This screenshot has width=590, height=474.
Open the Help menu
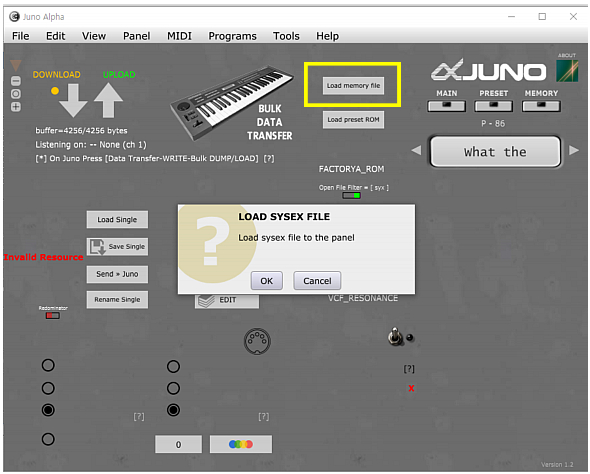pos(327,36)
